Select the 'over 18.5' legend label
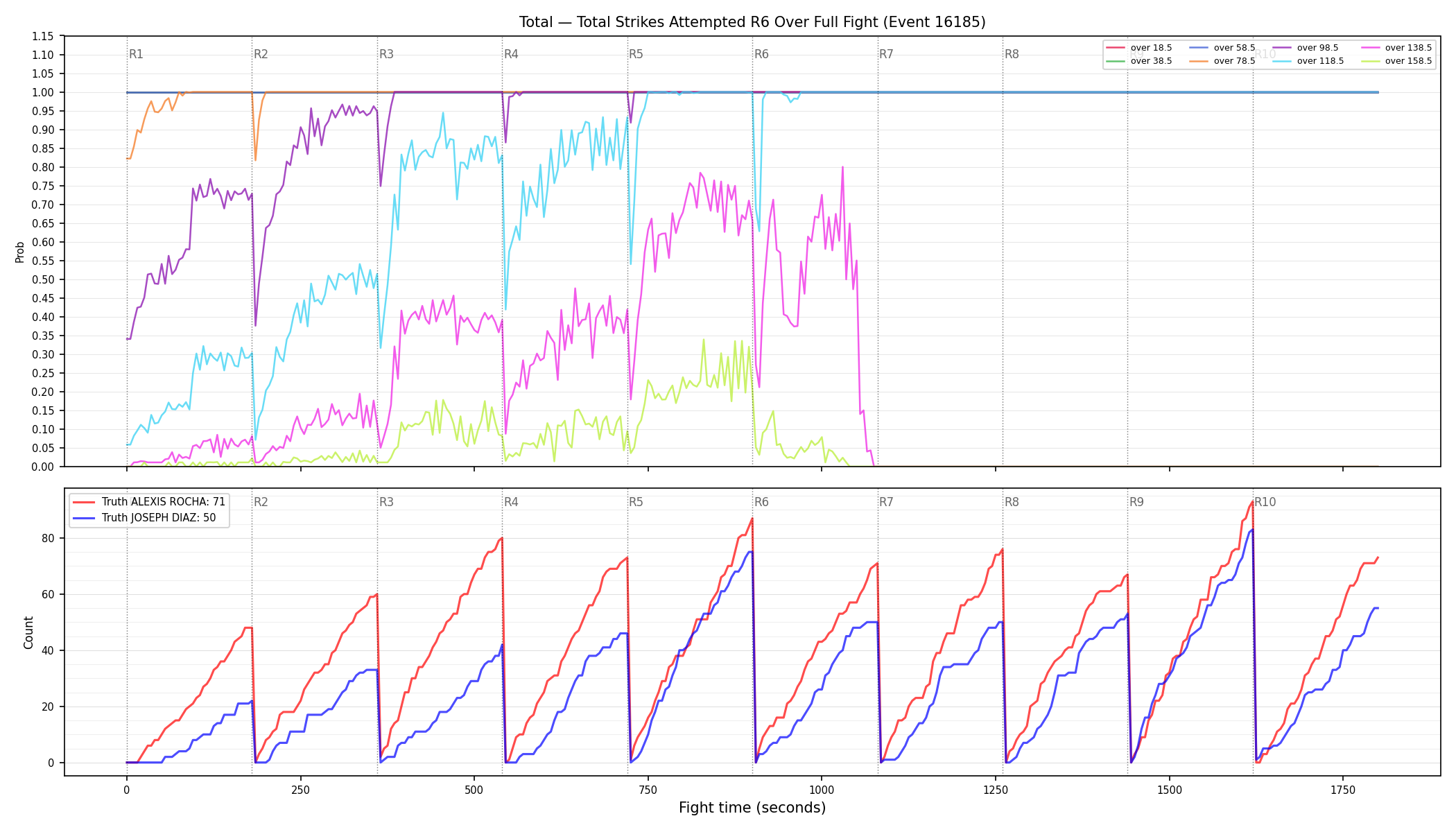The image size is (1456, 832). point(1151,48)
